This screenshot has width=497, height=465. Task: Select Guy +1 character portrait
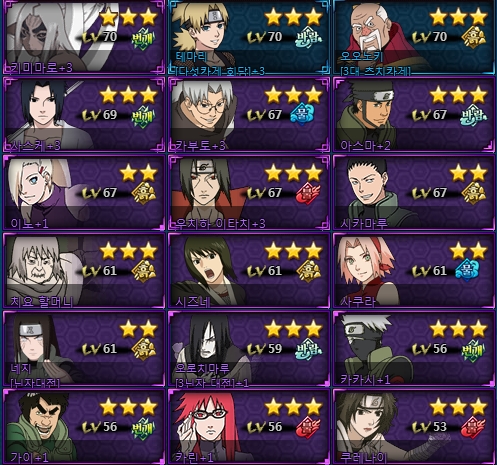click(84, 427)
